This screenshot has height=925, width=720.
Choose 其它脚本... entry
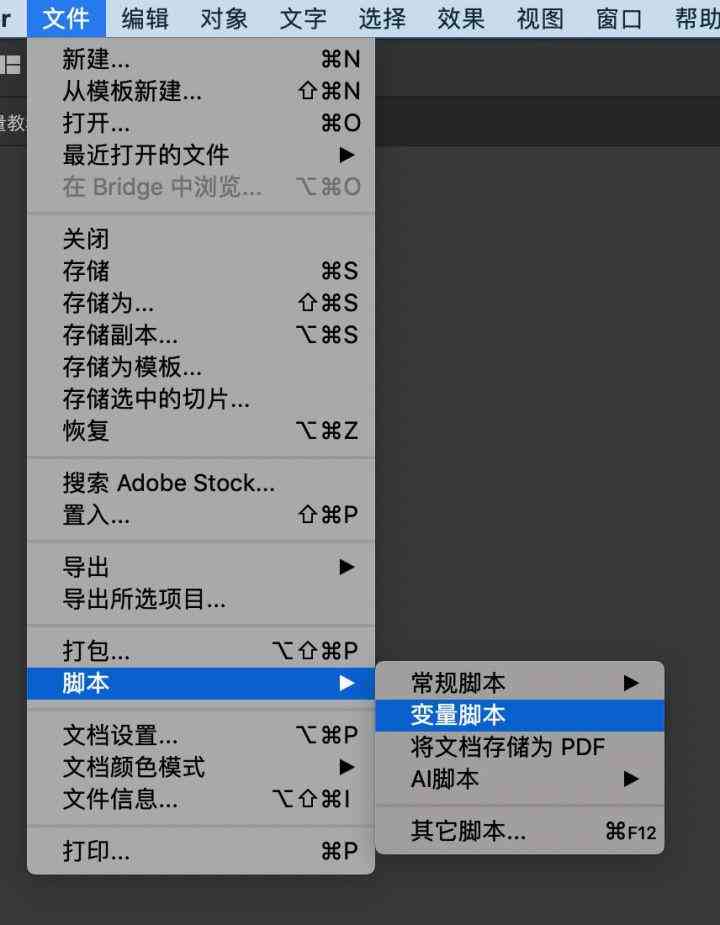tap(519, 831)
